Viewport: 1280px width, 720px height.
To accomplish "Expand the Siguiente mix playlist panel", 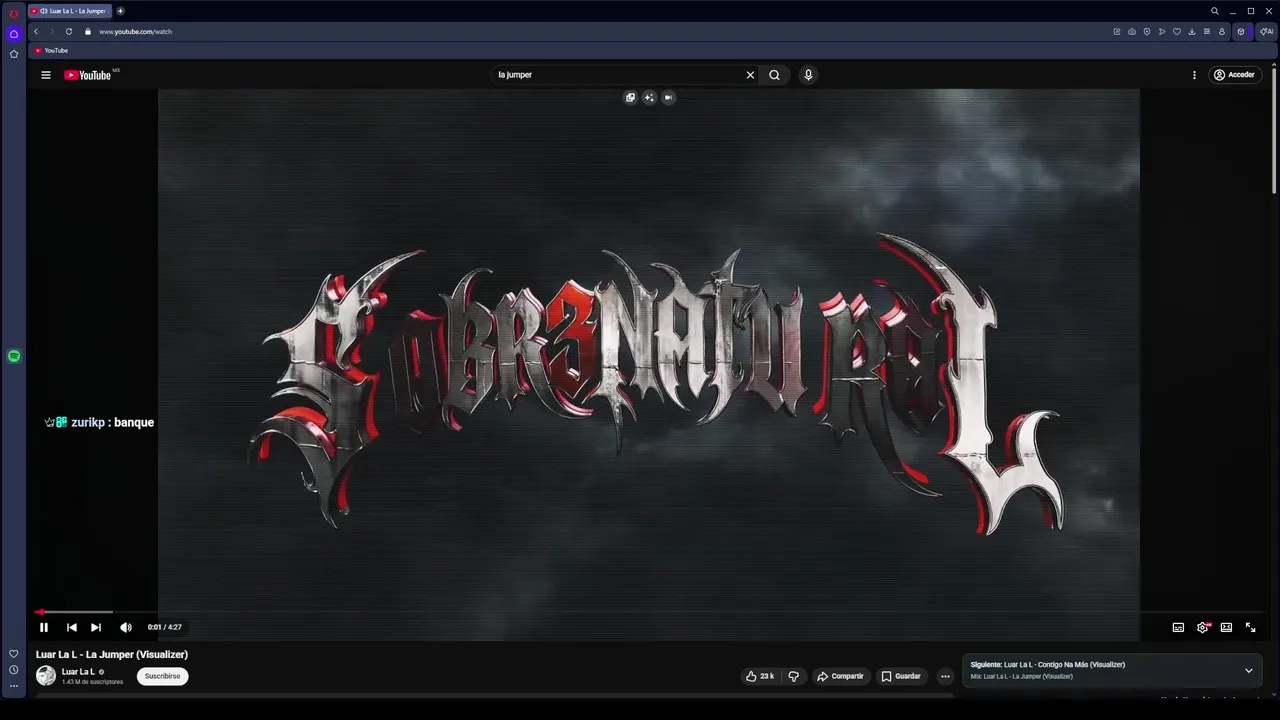I will click(1248, 670).
